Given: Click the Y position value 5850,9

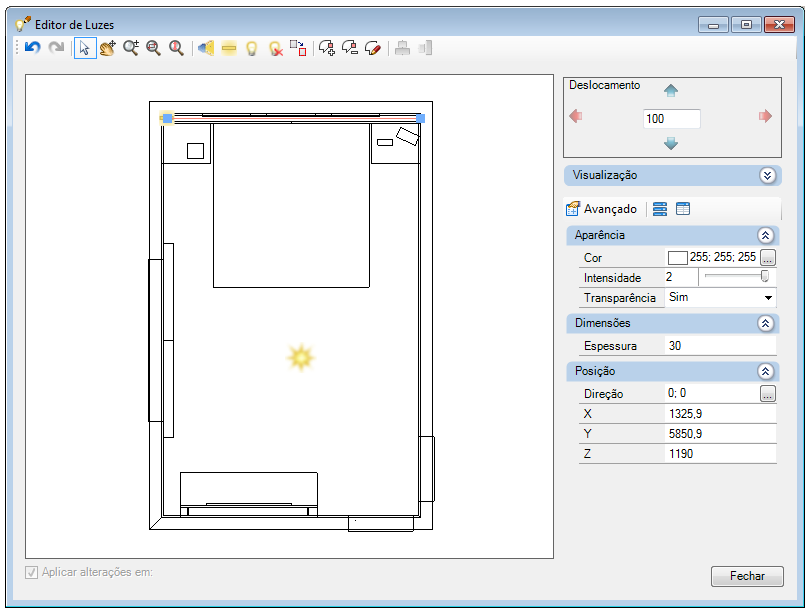Looking at the screenshot, I should (x=720, y=434).
